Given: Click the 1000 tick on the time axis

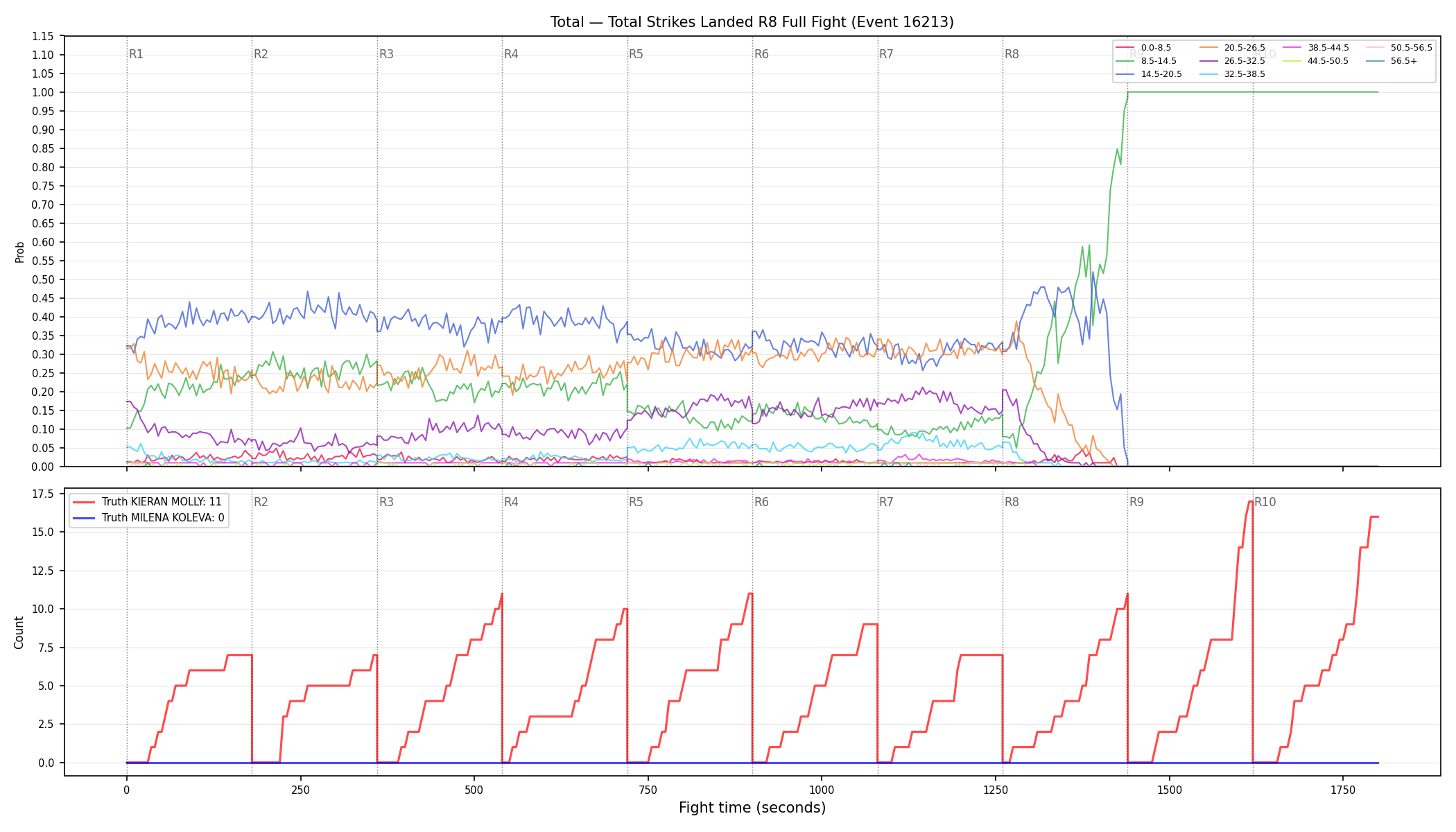Looking at the screenshot, I should click(822, 790).
